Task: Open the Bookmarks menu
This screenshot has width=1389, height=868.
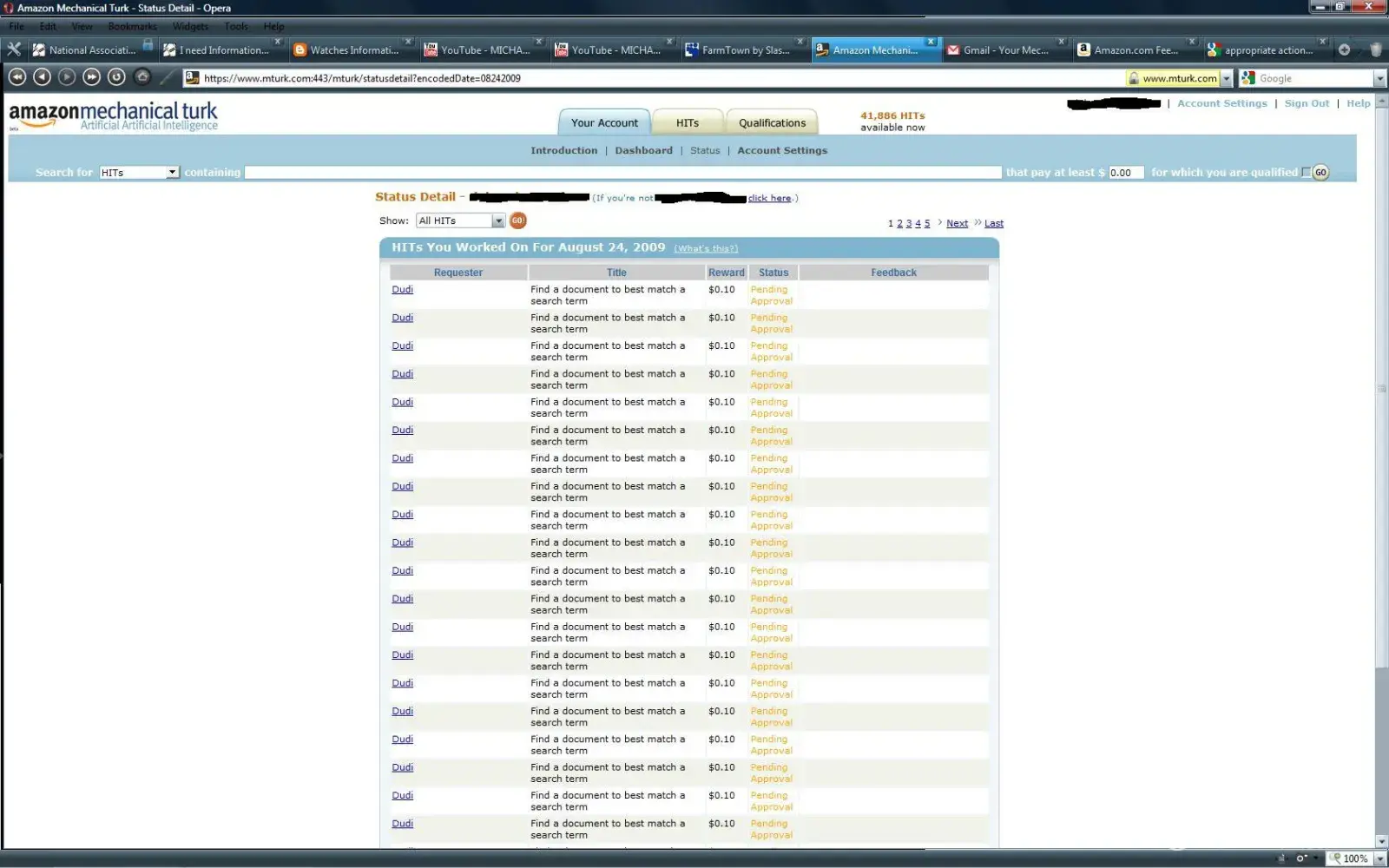Action: coord(132,26)
